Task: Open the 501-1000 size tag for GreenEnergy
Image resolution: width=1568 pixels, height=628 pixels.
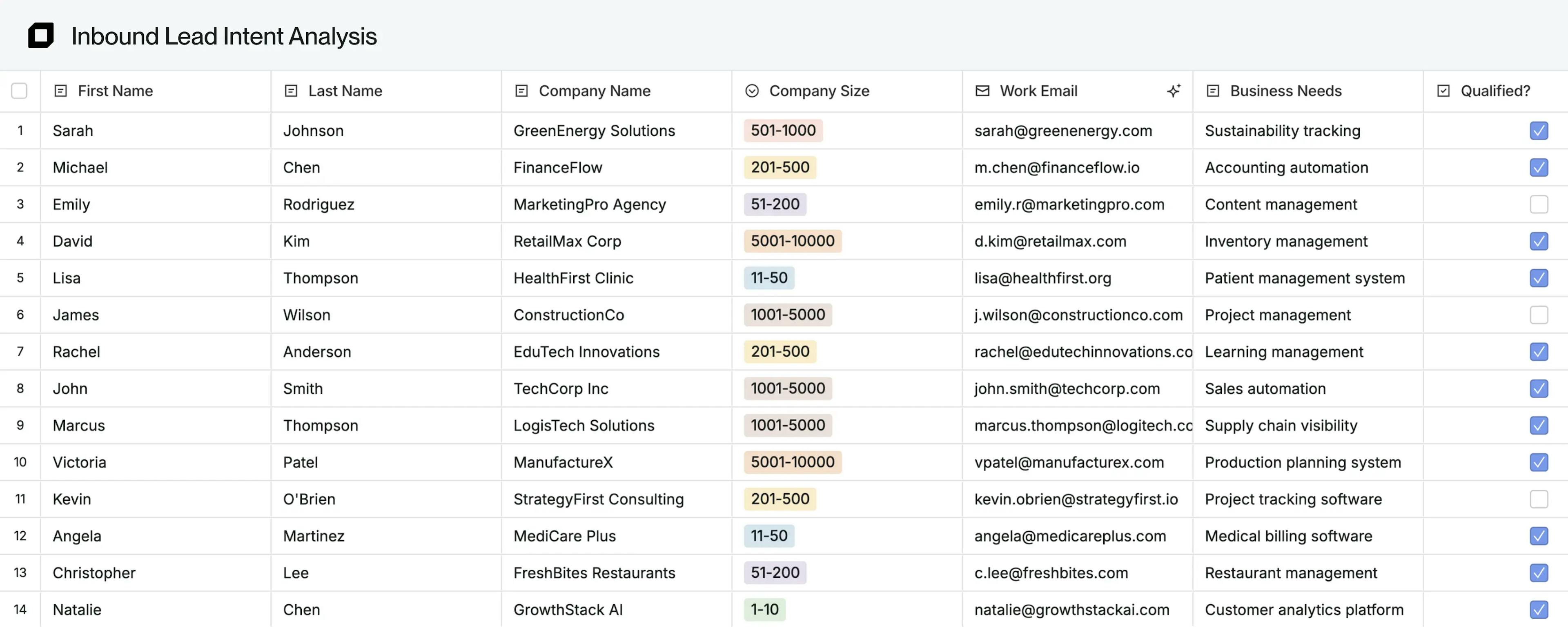Action: pos(783,130)
